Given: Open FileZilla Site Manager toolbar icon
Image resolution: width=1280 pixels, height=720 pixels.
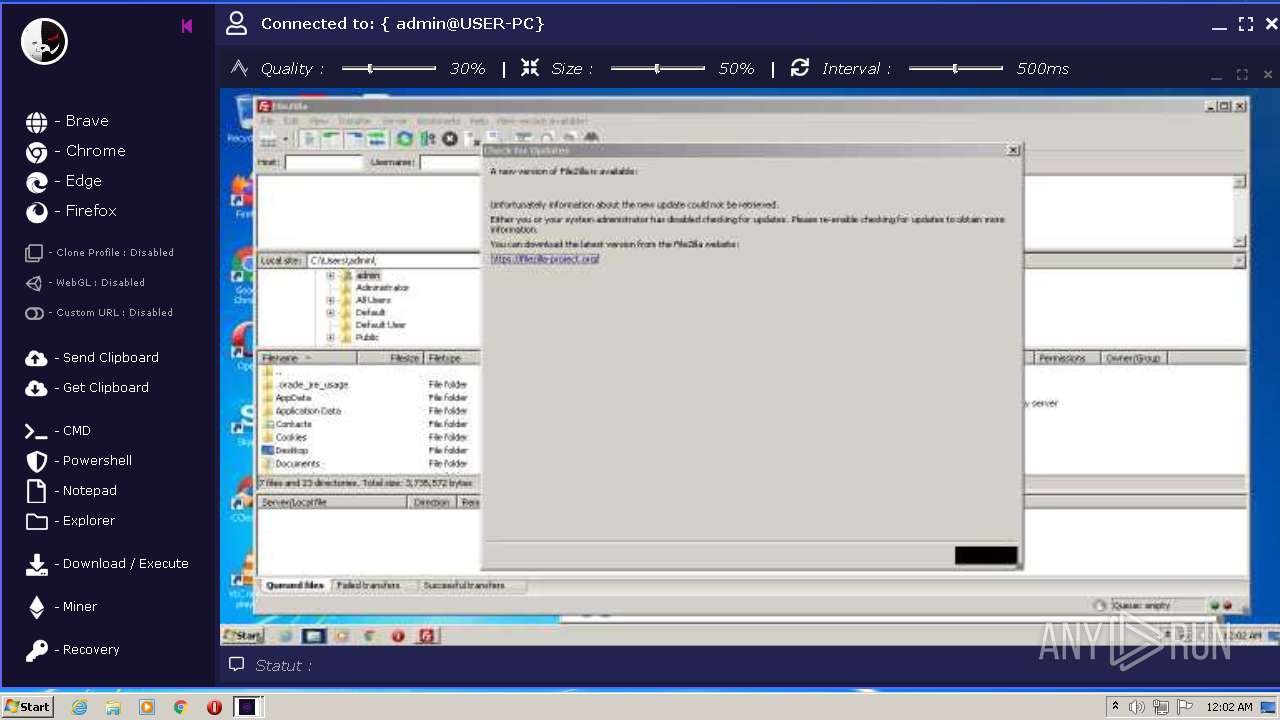Looking at the screenshot, I should tap(267, 139).
